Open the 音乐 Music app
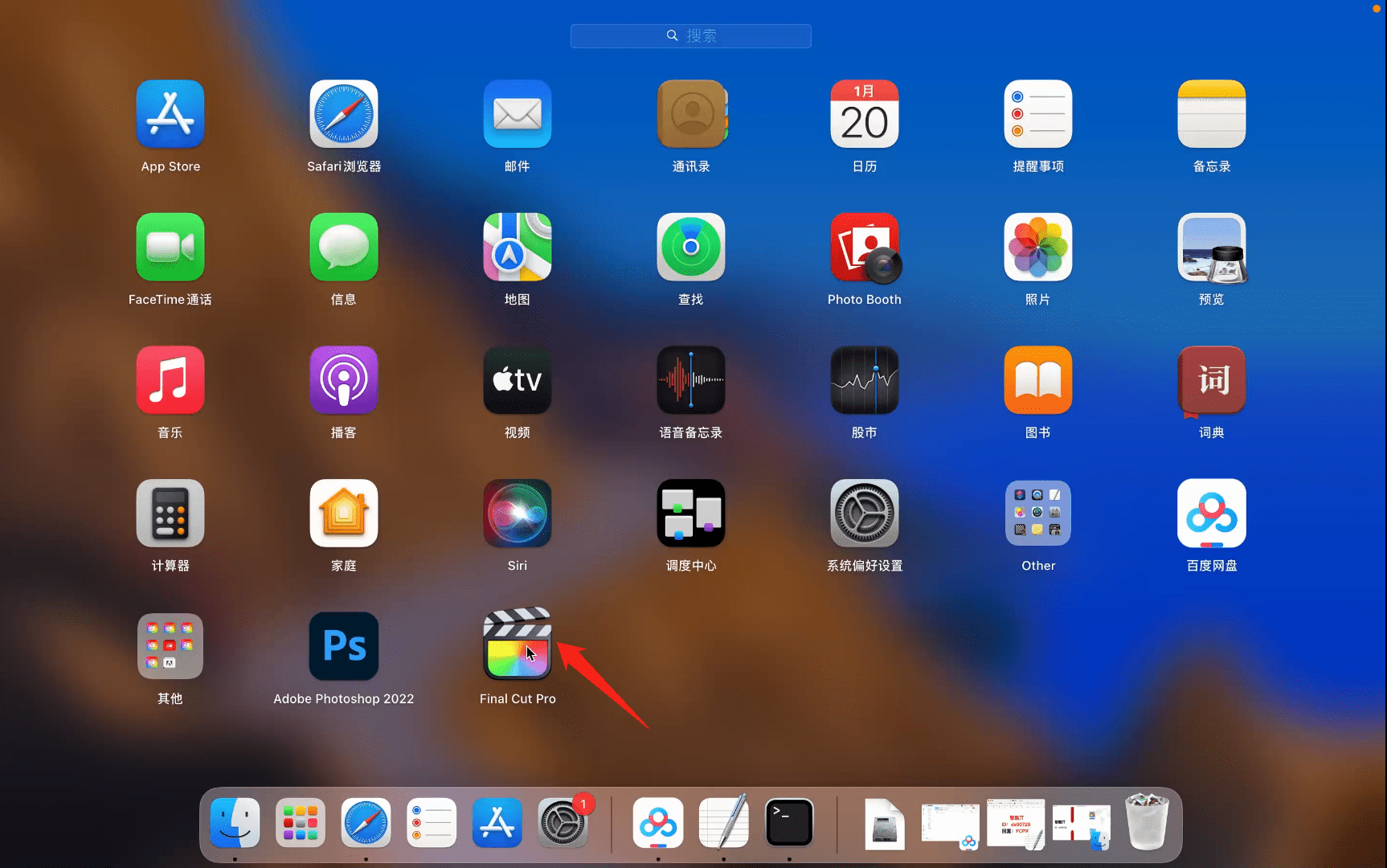This screenshot has width=1387, height=868. point(170,380)
